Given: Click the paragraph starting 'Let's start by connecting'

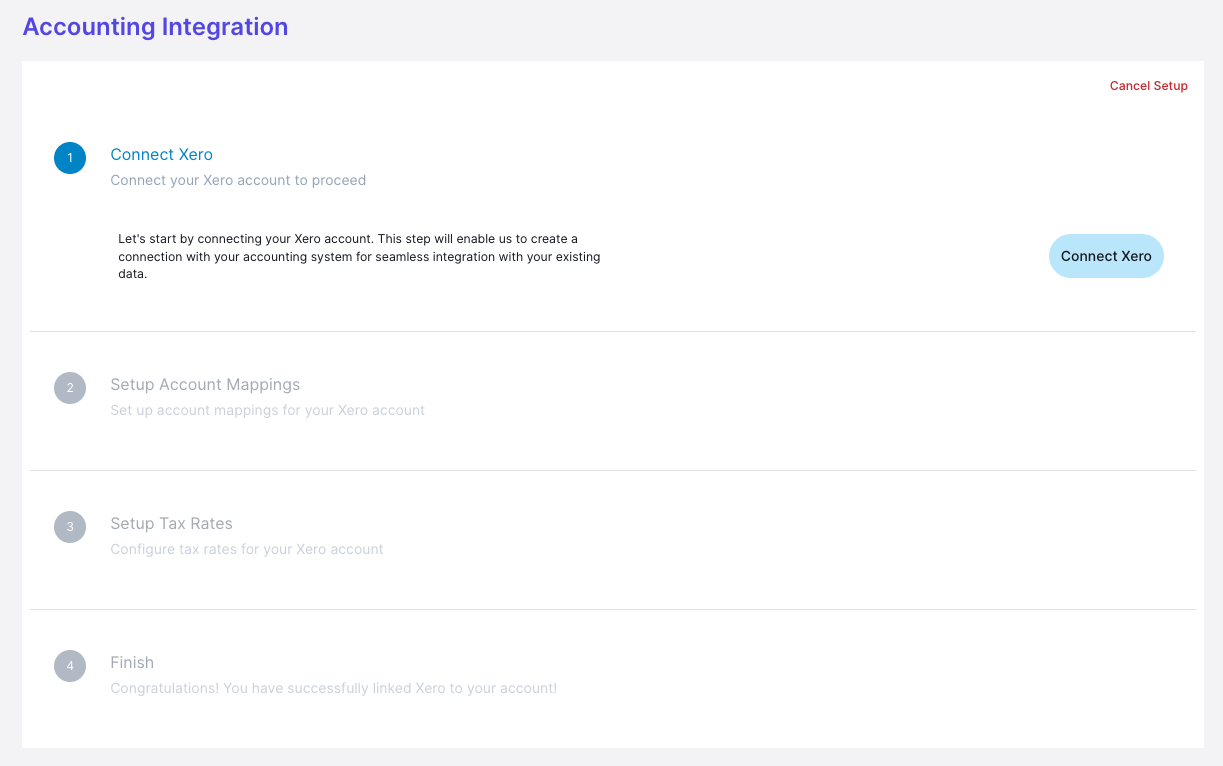Looking at the screenshot, I should coord(360,256).
